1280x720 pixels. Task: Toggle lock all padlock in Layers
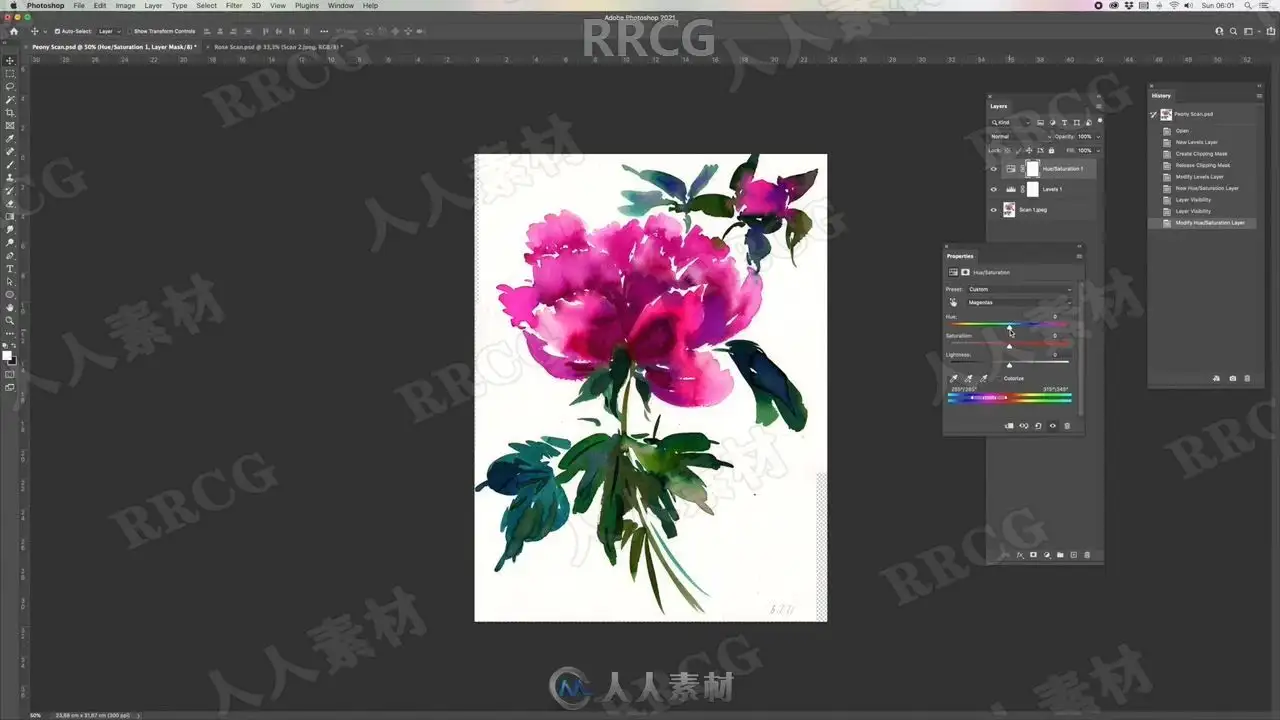click(x=1051, y=150)
